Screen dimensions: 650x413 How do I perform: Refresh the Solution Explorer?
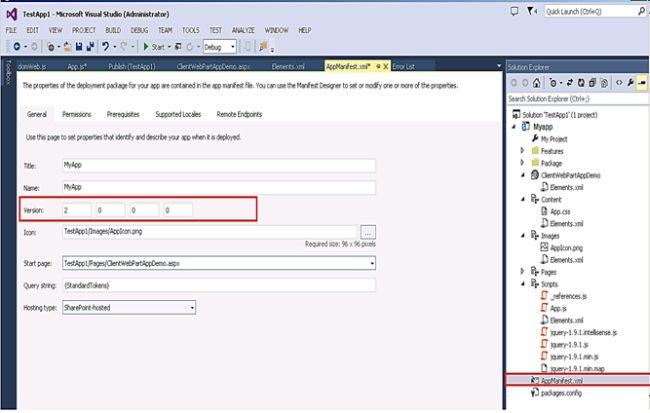coord(581,83)
